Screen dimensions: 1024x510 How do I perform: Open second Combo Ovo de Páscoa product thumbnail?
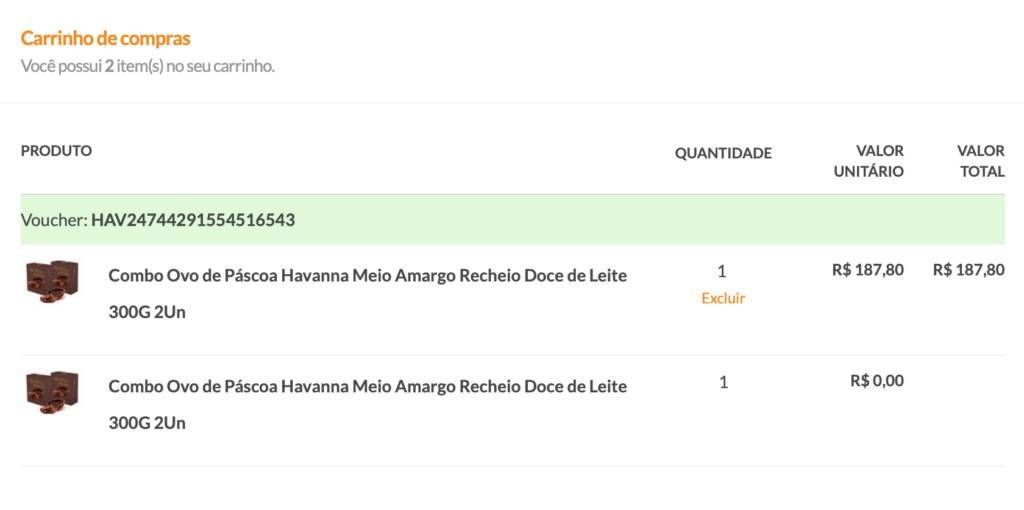[x=52, y=392]
